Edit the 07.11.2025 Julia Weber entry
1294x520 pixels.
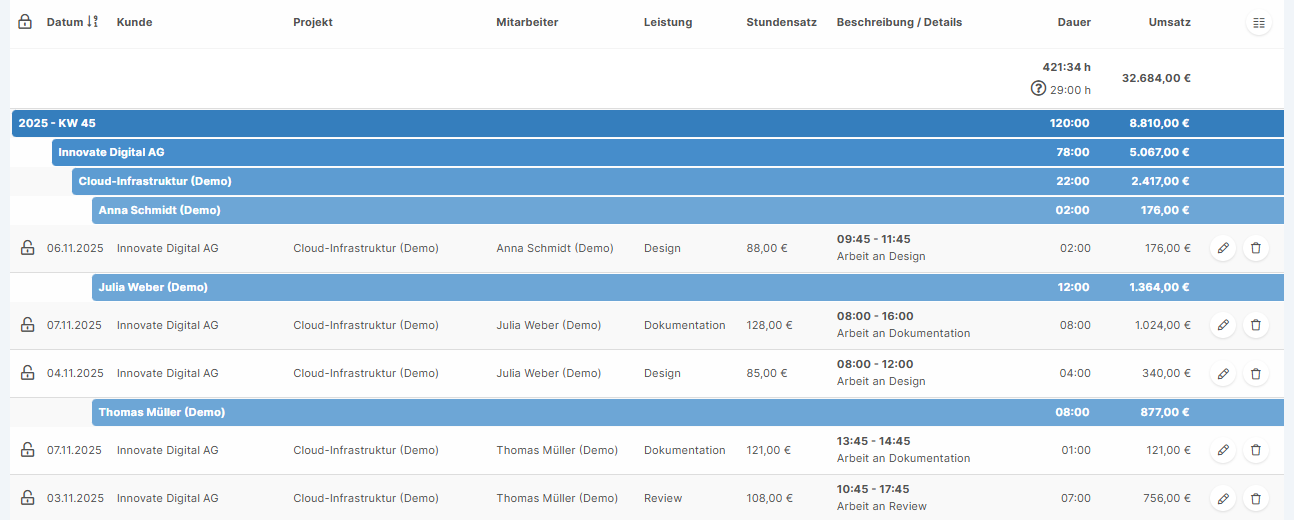pyautogui.click(x=1222, y=325)
